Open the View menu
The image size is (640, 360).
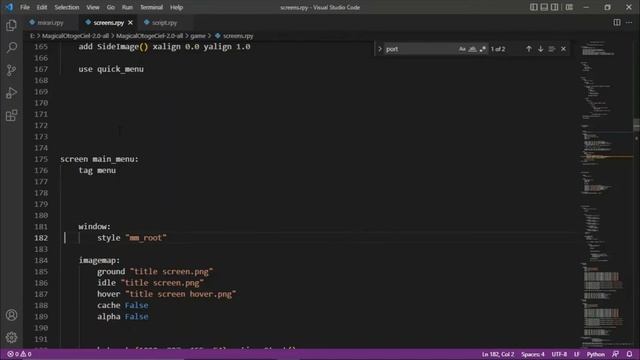pyautogui.click(x=93, y=7)
